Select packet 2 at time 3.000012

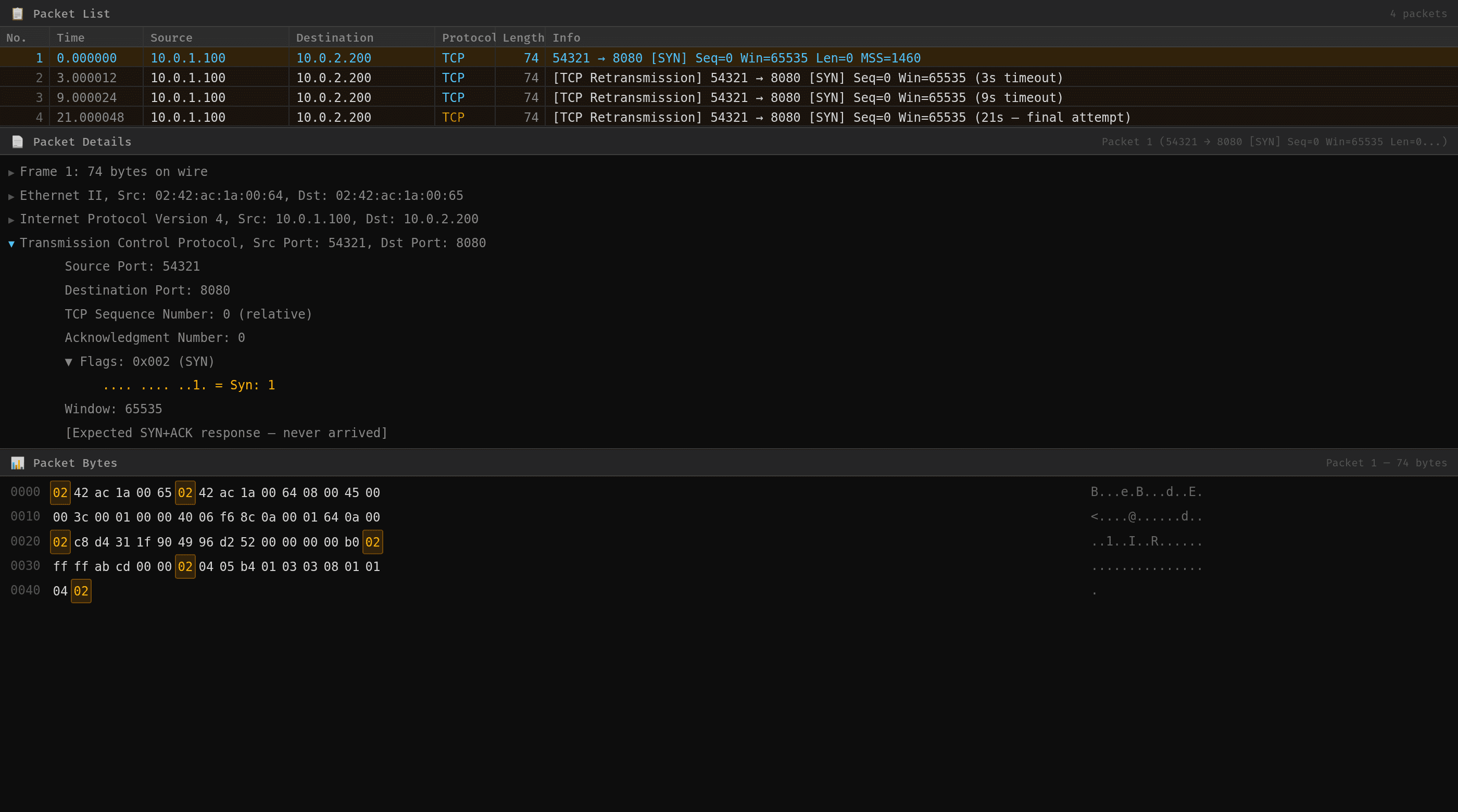click(x=729, y=78)
